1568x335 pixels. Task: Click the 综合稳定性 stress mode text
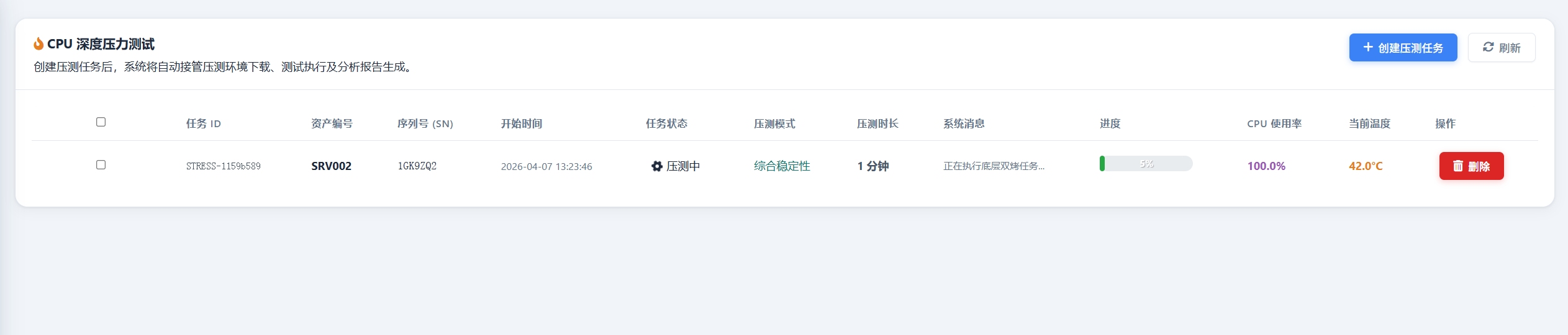pyautogui.click(x=781, y=166)
